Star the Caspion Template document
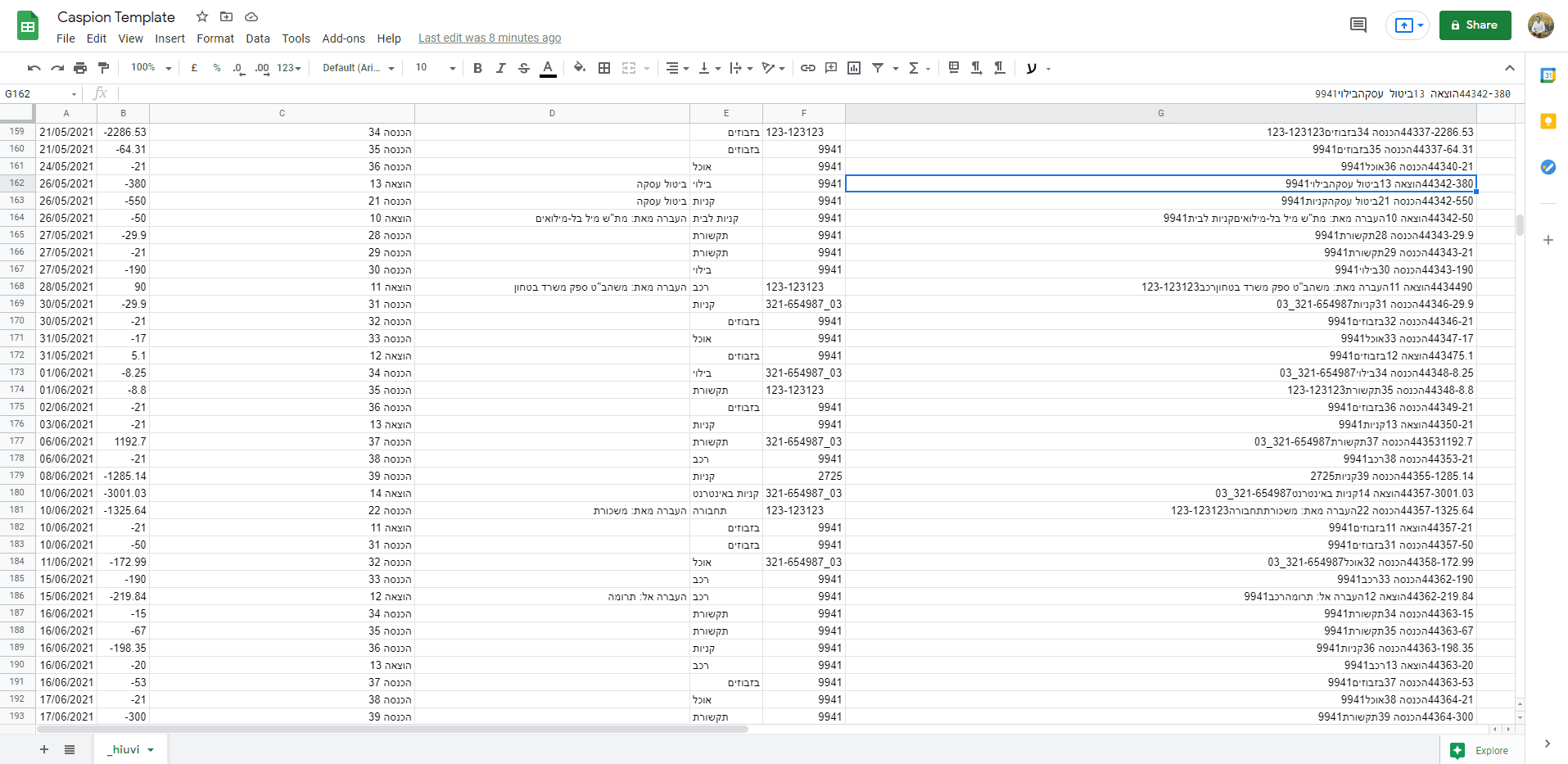 pyautogui.click(x=202, y=16)
